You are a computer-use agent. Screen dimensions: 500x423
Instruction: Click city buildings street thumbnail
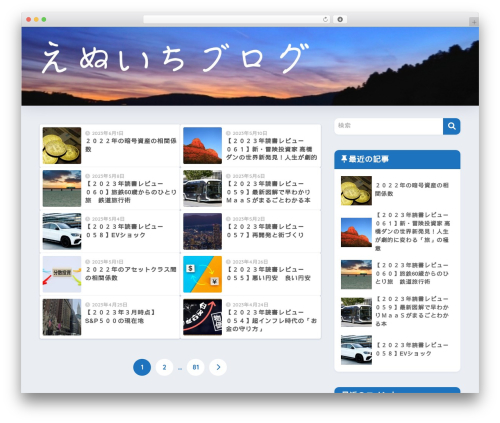[62, 317]
